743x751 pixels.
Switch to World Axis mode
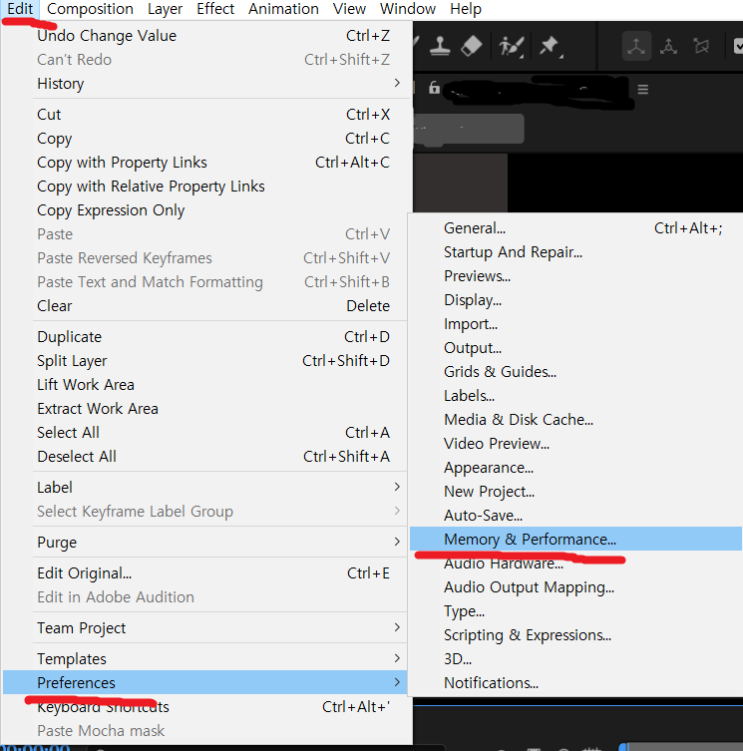(x=668, y=46)
